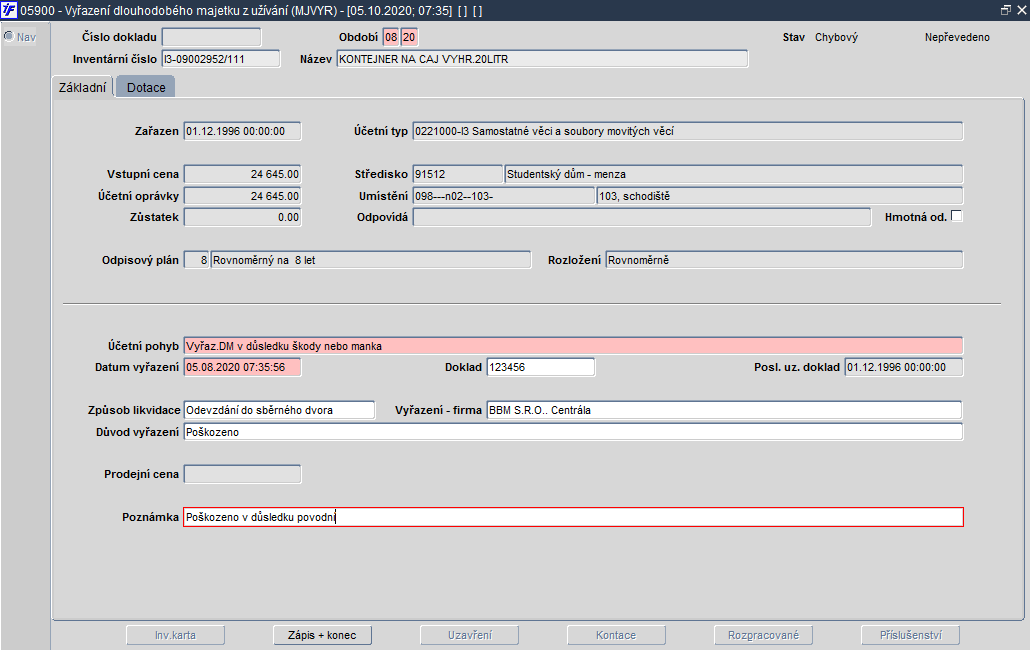Click the Zápis + konec button
1030x650 pixels.
[x=322, y=635]
